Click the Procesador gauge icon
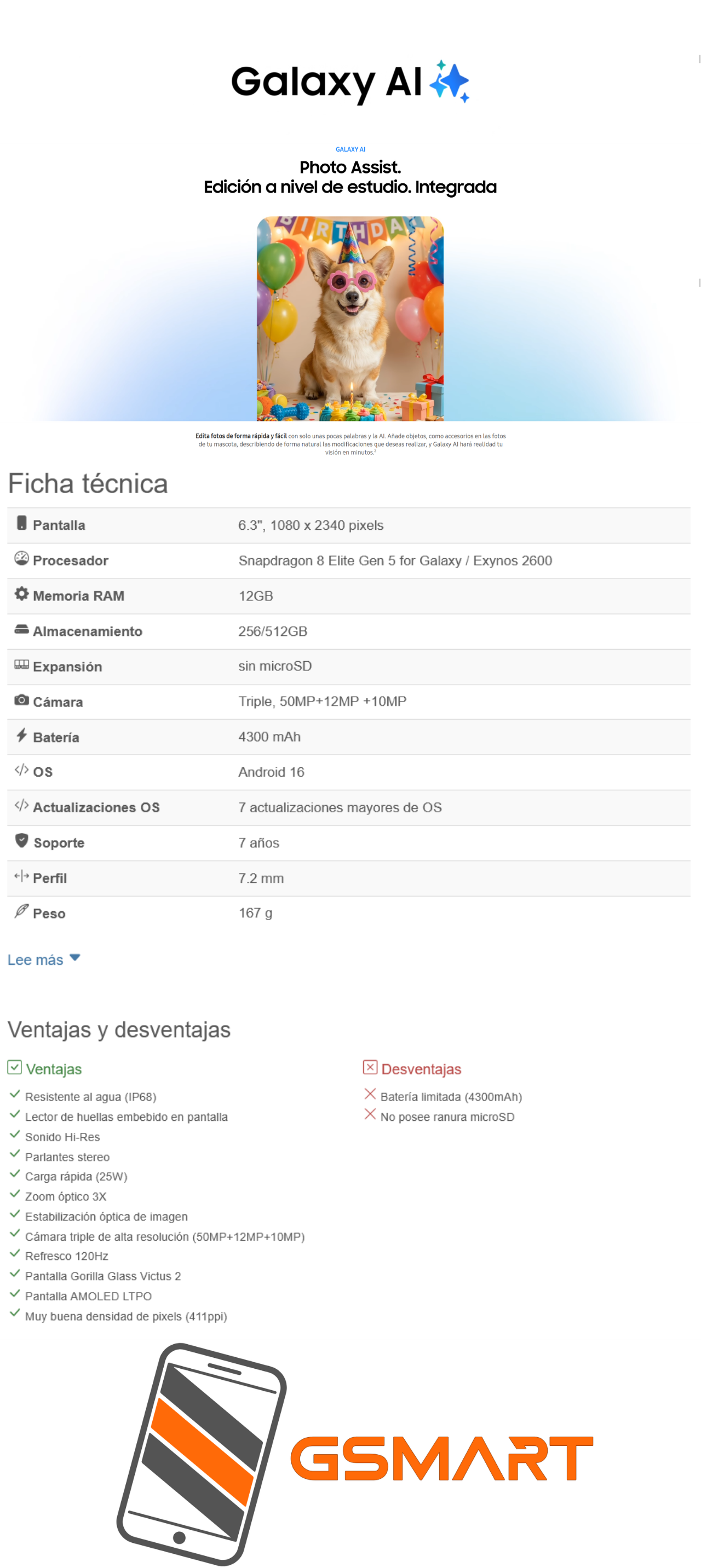 click(21, 558)
